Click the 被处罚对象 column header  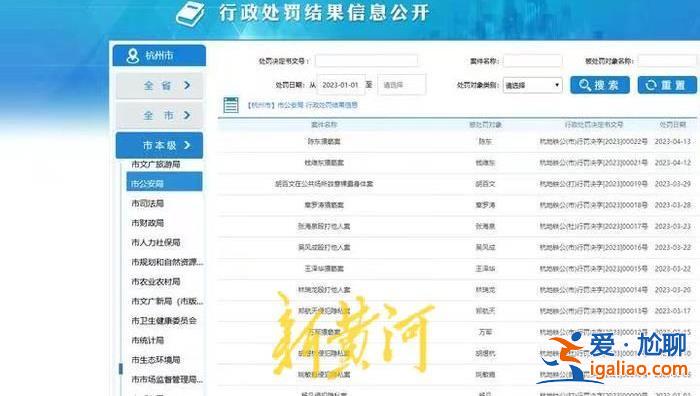(x=485, y=125)
